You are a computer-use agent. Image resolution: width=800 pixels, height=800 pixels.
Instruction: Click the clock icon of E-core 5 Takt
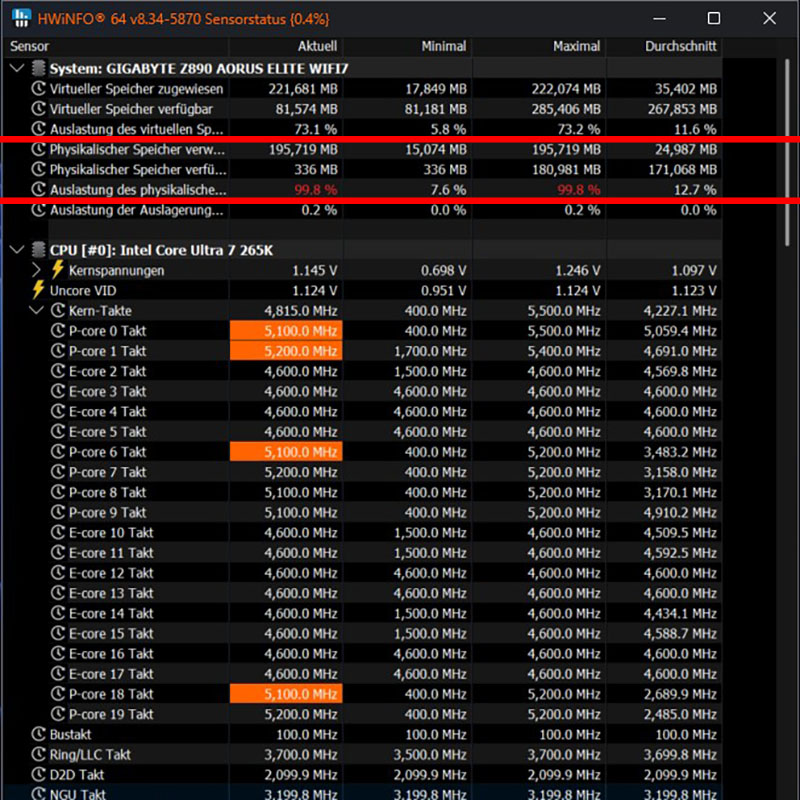point(58,431)
